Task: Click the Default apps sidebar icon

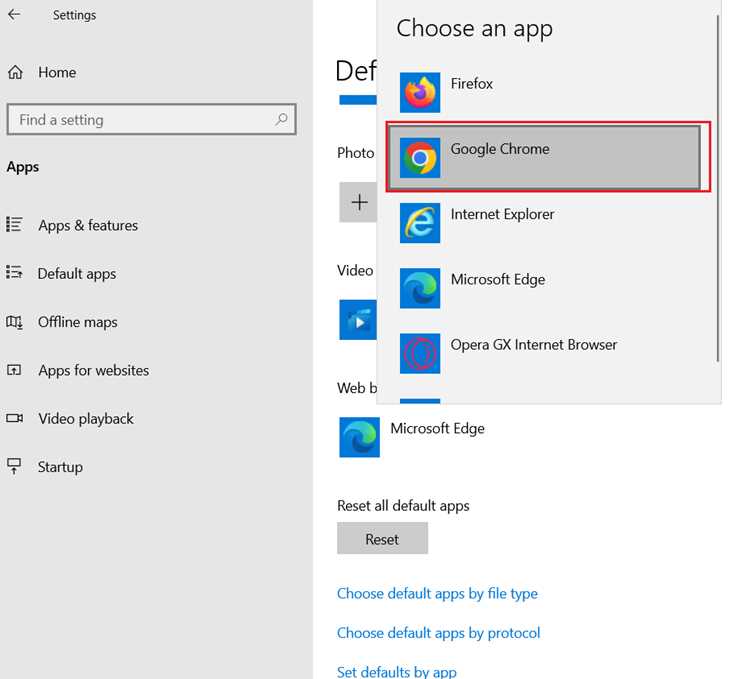Action: (x=14, y=273)
